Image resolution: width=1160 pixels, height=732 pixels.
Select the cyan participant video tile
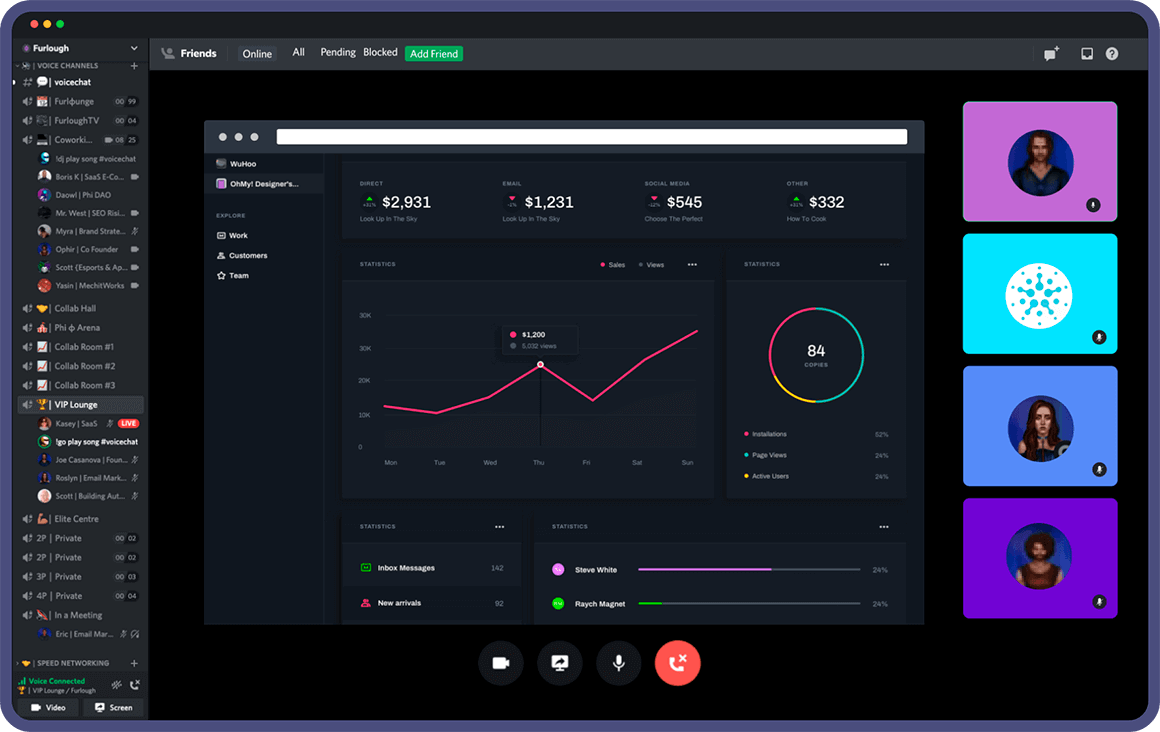(x=1039, y=294)
